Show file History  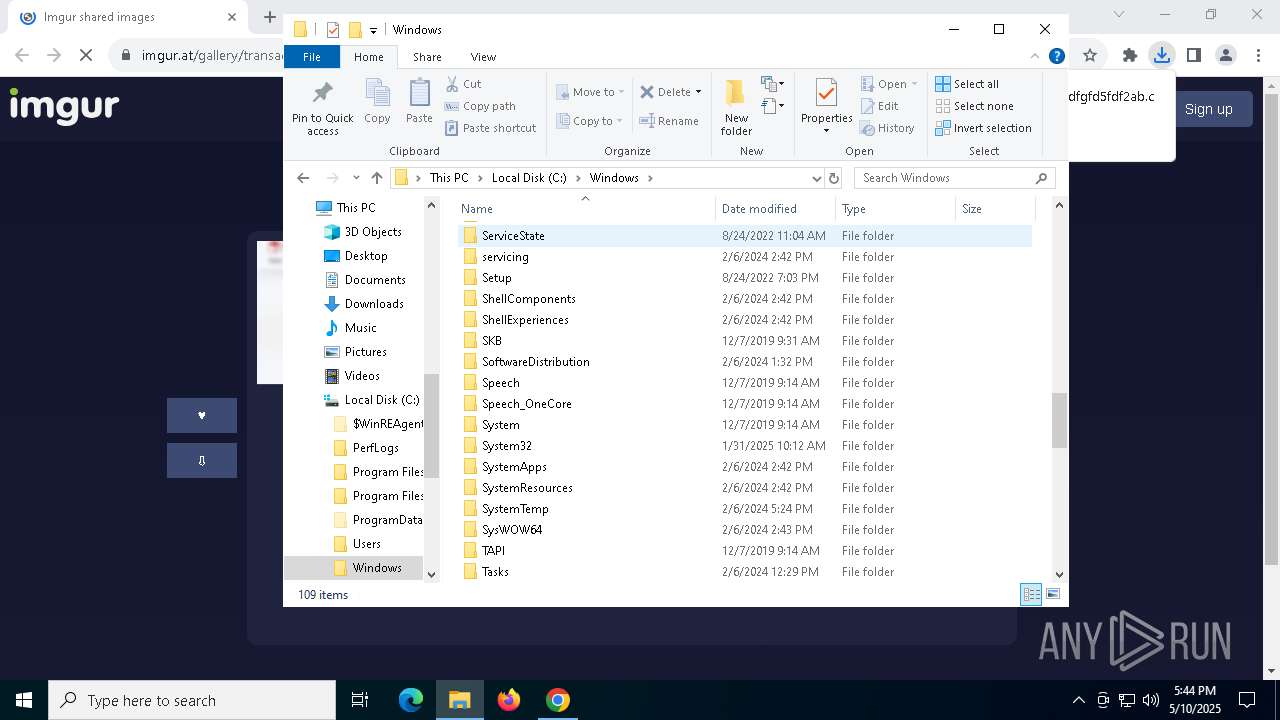pyautogui.click(x=887, y=128)
